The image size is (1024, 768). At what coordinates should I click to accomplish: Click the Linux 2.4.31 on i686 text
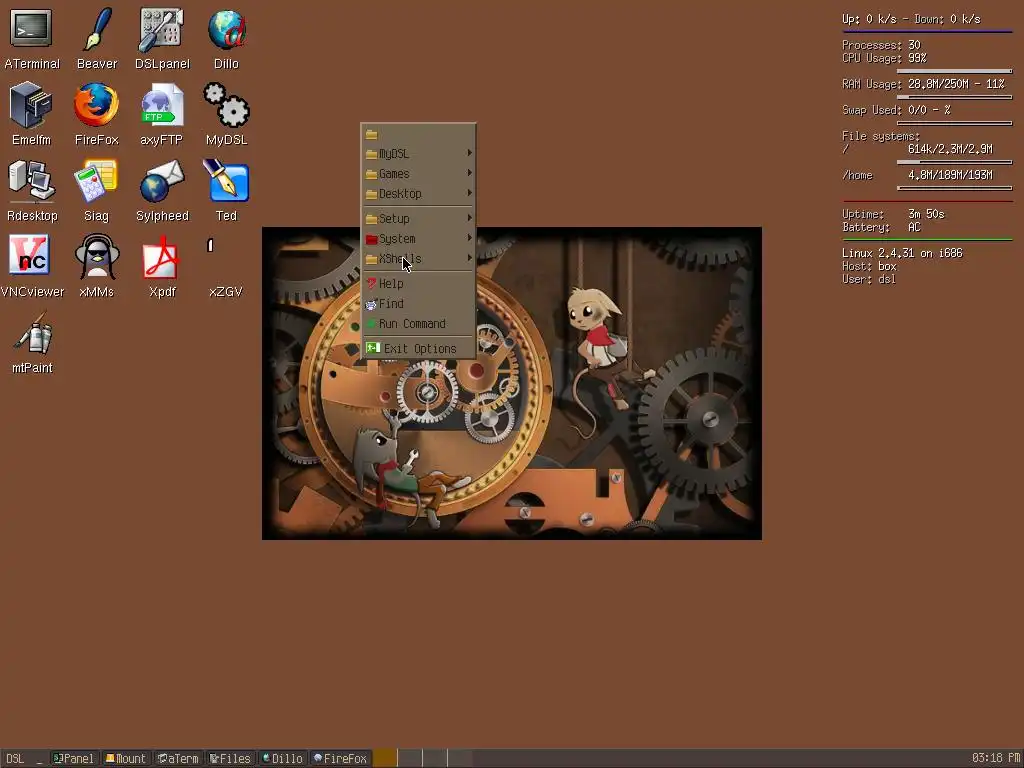tap(902, 253)
